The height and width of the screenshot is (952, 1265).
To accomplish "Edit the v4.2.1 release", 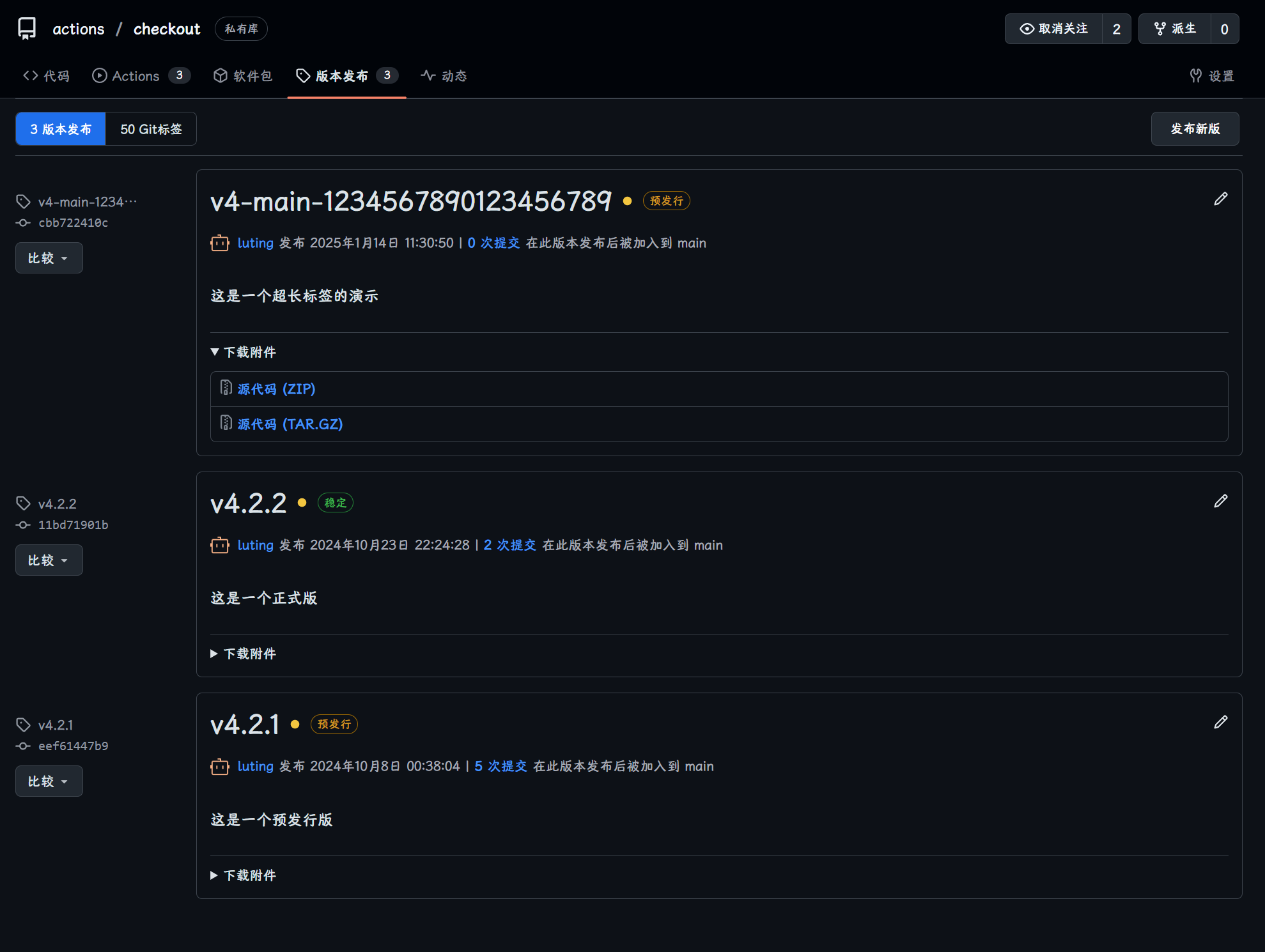I will click(x=1222, y=721).
